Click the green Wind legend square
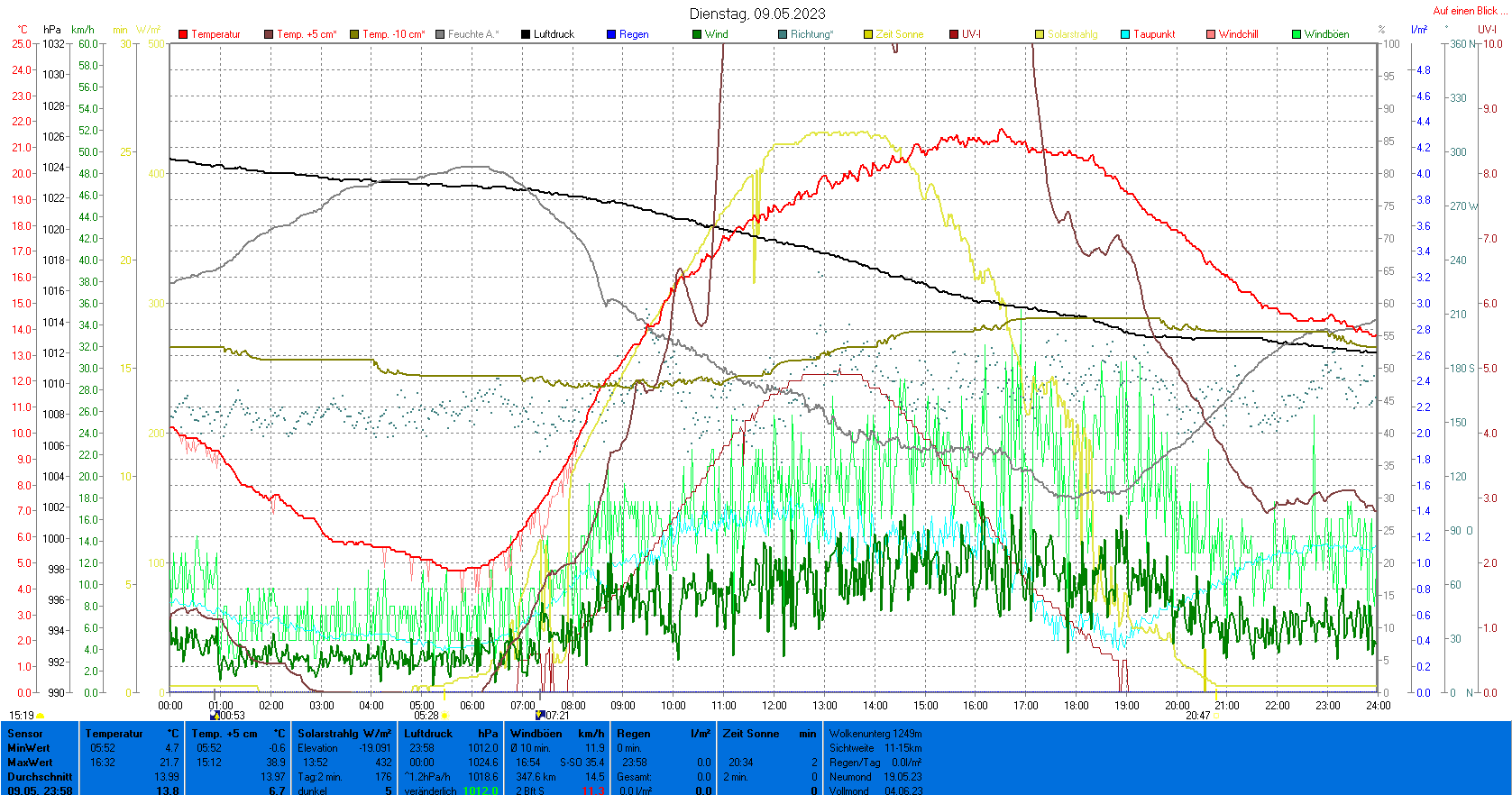Viewport: 1512px width, 795px height. [x=697, y=34]
